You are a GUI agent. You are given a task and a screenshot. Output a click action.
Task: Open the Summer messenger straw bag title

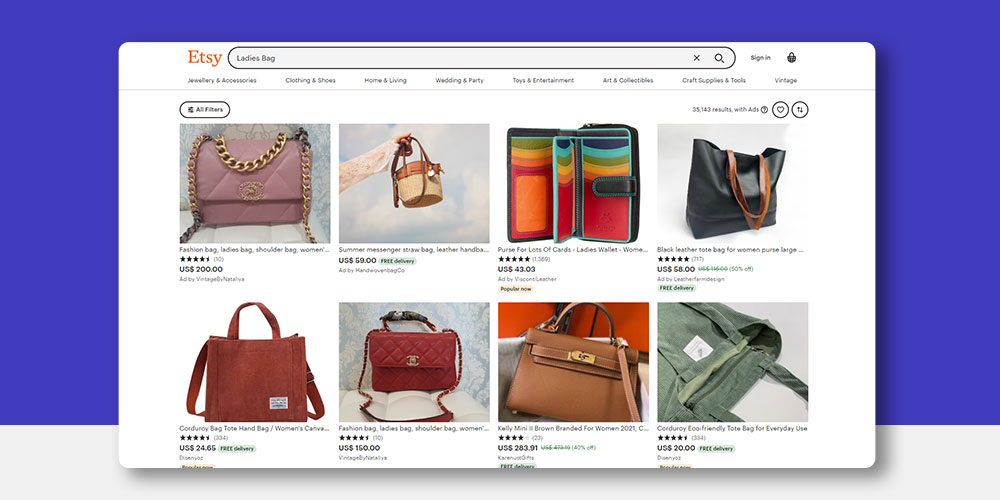(x=414, y=250)
